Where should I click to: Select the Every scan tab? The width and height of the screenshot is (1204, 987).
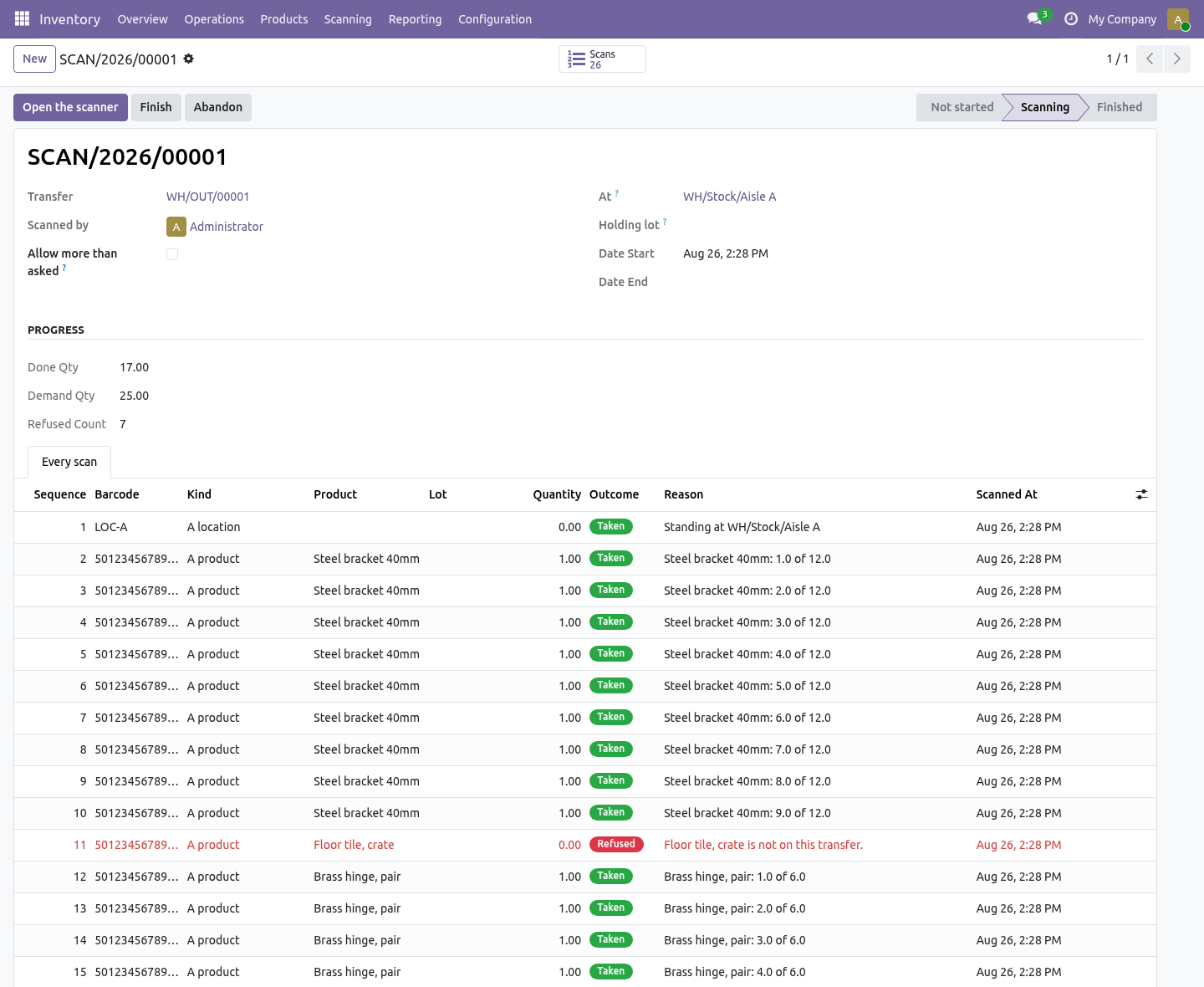pyautogui.click(x=69, y=462)
